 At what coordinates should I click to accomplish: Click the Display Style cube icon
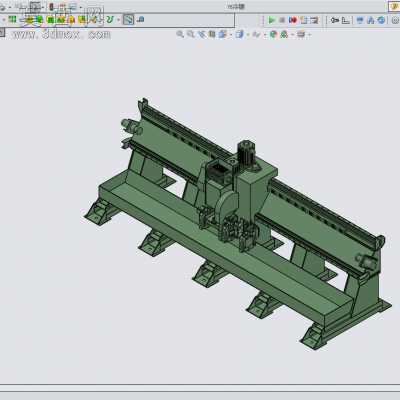(x=239, y=34)
